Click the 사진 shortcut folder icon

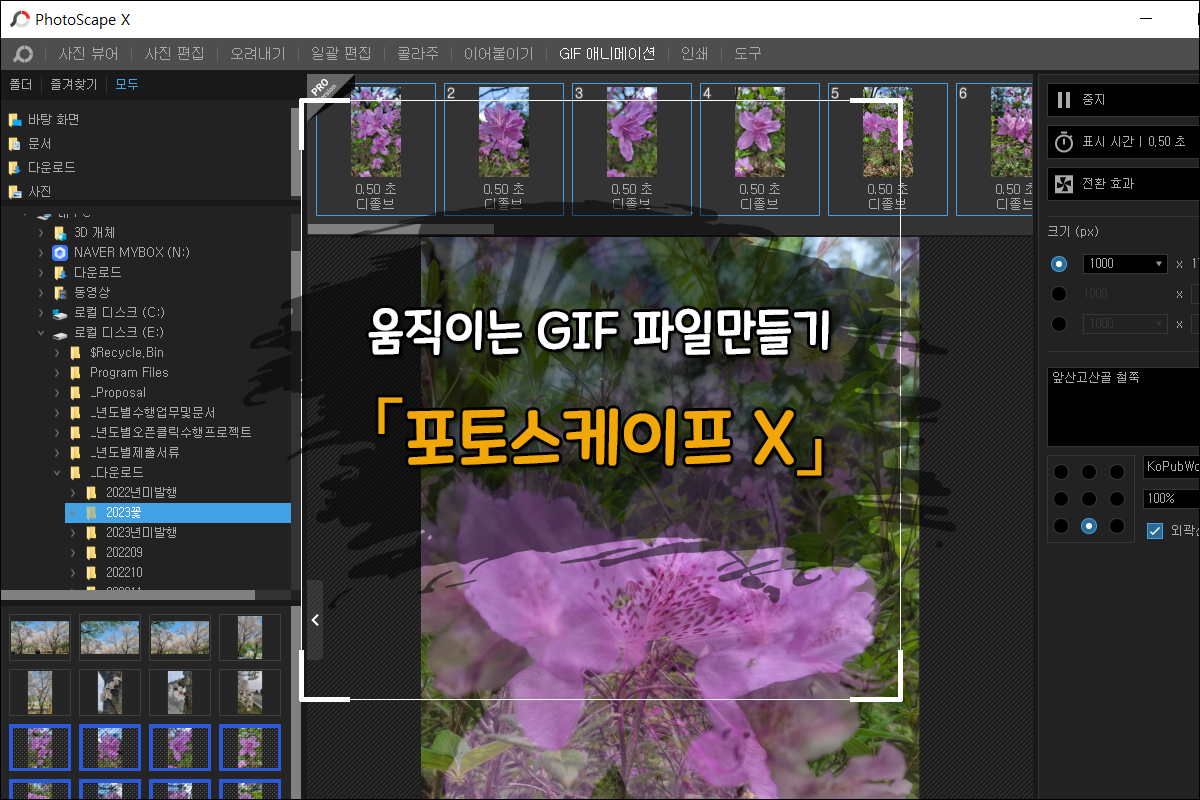tap(15, 192)
